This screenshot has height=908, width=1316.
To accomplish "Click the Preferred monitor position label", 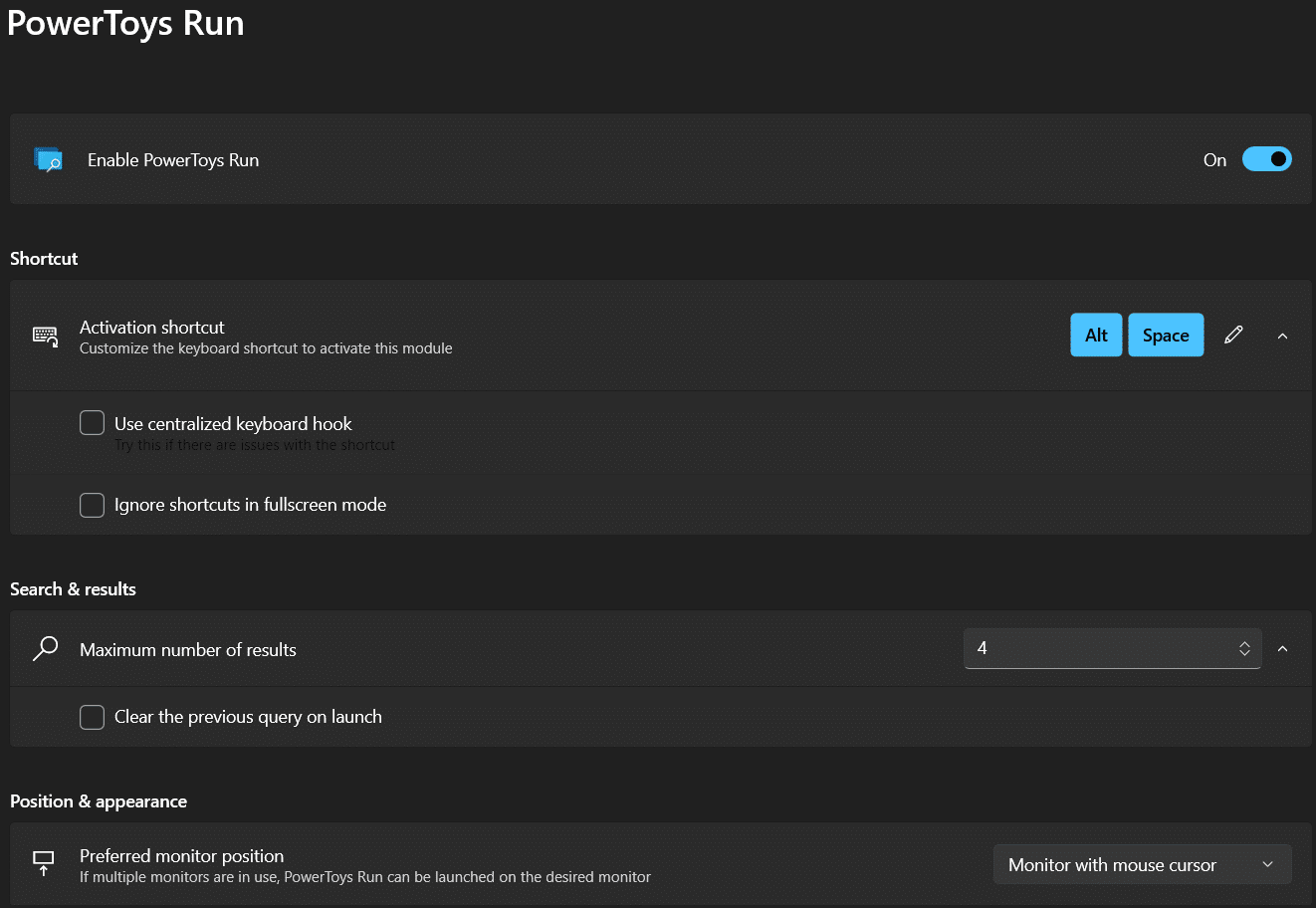I will point(182,855).
